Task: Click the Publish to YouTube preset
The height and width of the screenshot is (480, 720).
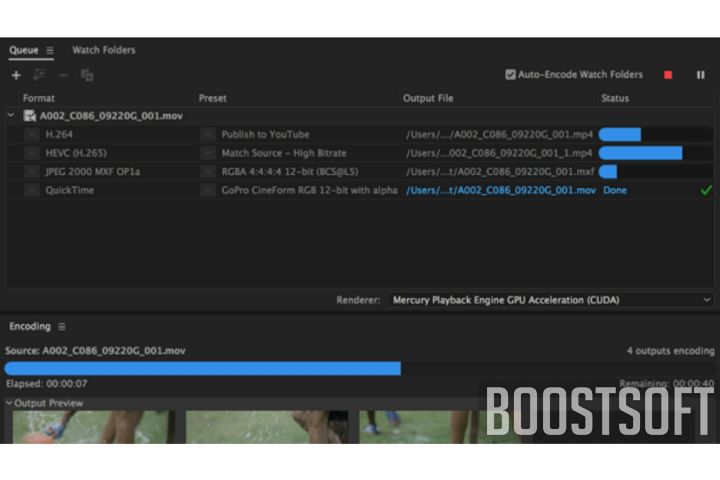Action: pos(265,135)
